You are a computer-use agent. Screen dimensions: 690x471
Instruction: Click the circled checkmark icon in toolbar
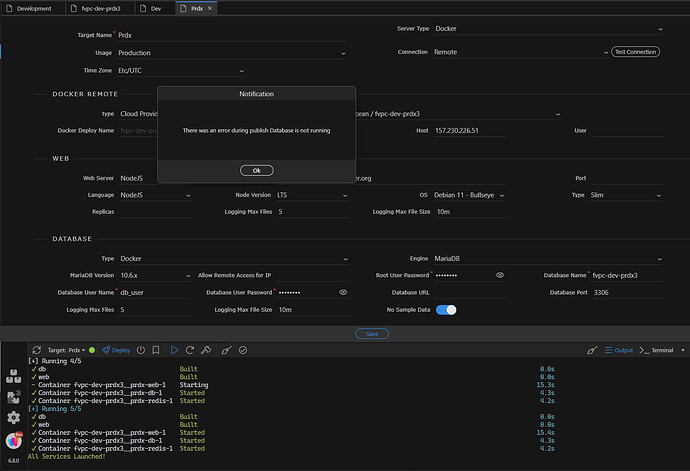pos(243,350)
